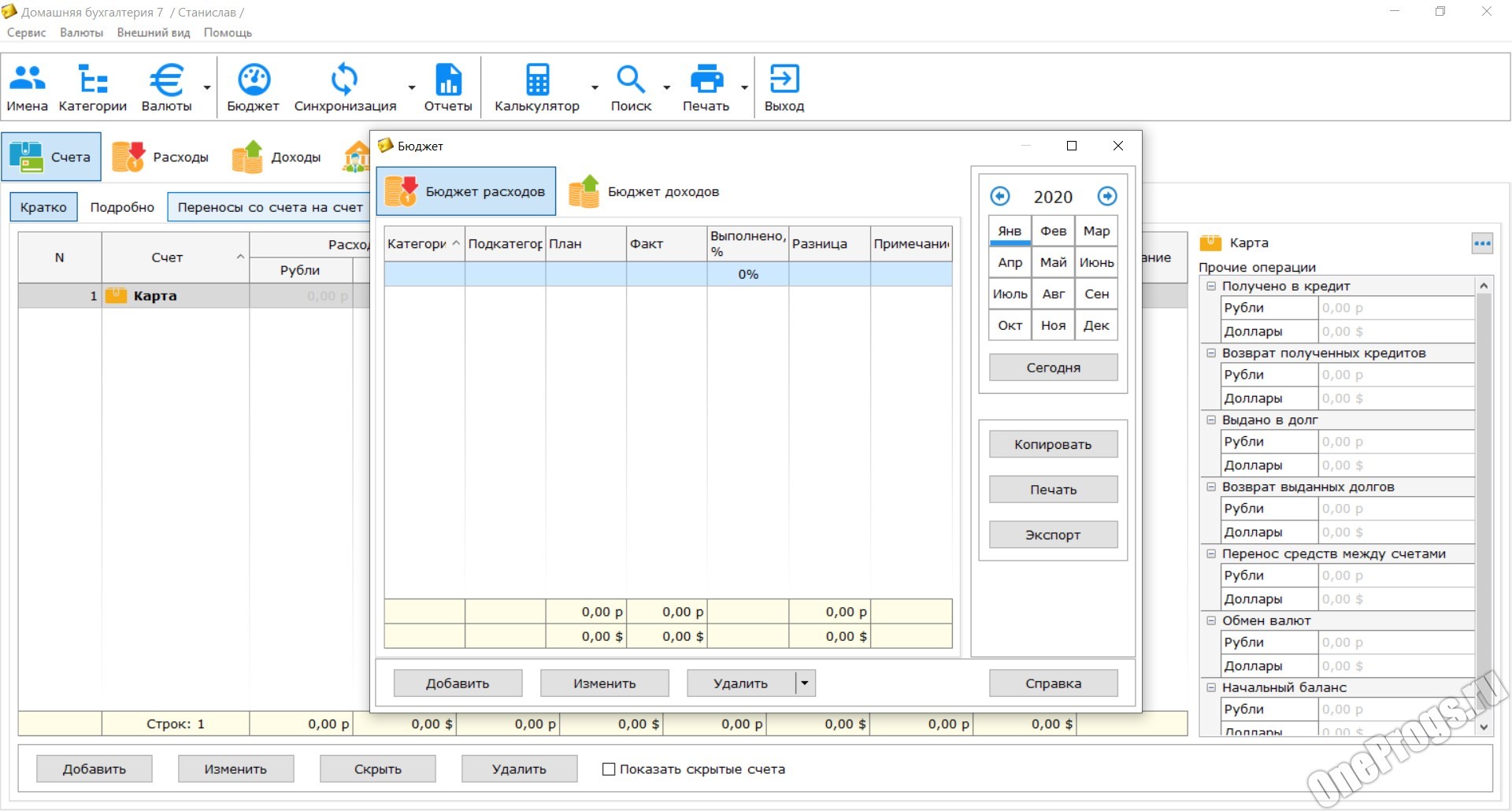Image resolution: width=1512 pixels, height=811 pixels.
Task: Click the Копировать button
Action: 1053,444
